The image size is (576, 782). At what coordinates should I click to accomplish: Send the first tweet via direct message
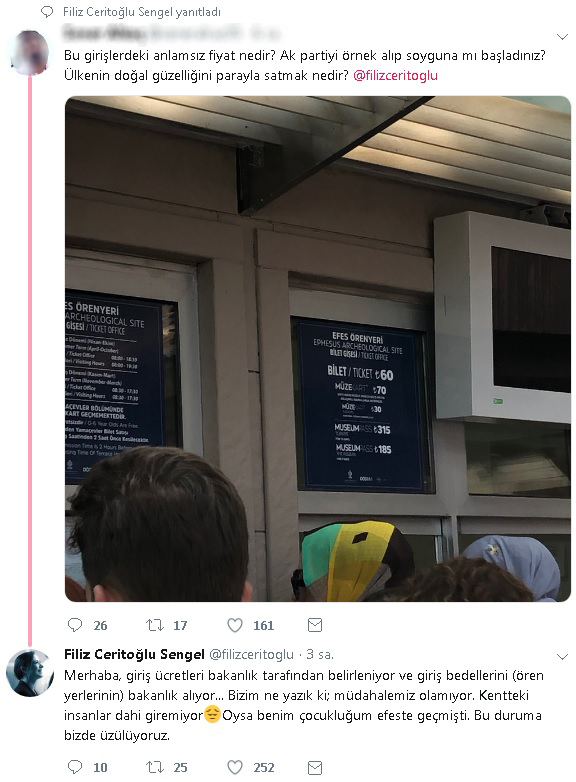click(x=315, y=625)
